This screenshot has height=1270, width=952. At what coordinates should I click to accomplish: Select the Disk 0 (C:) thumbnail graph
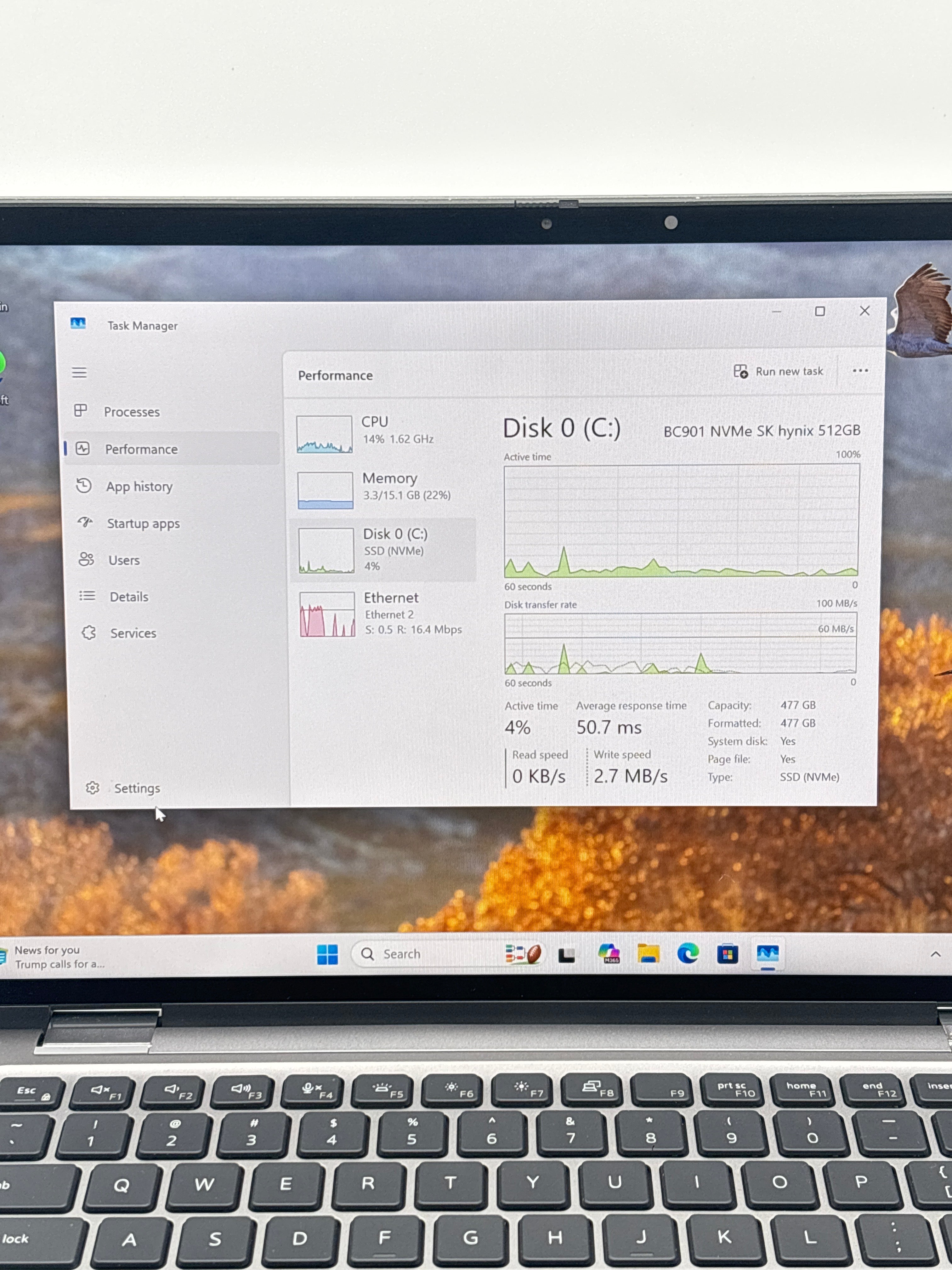[326, 551]
